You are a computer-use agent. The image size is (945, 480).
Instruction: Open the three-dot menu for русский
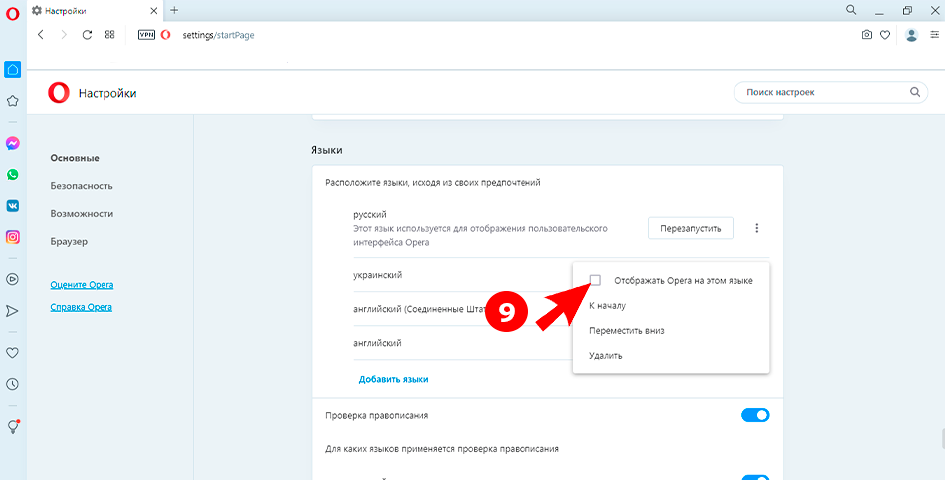(757, 228)
